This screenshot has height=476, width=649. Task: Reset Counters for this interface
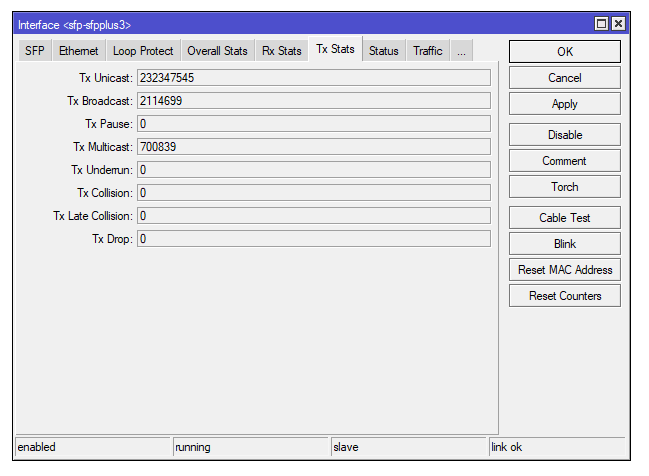click(x=565, y=296)
